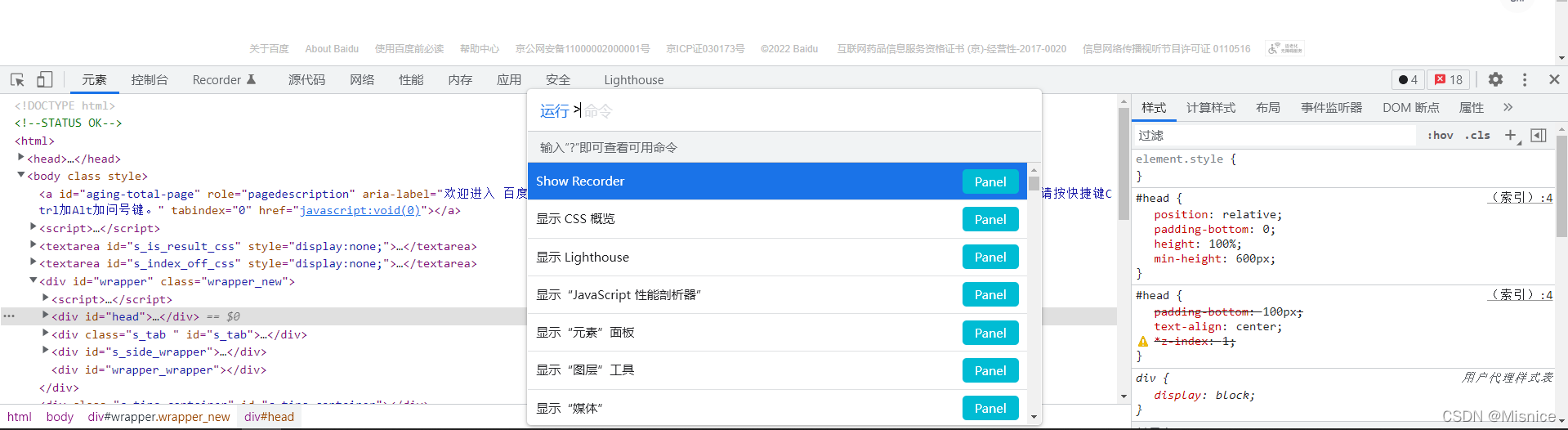Expand the head element node
The image size is (1568, 430).
[20, 157]
